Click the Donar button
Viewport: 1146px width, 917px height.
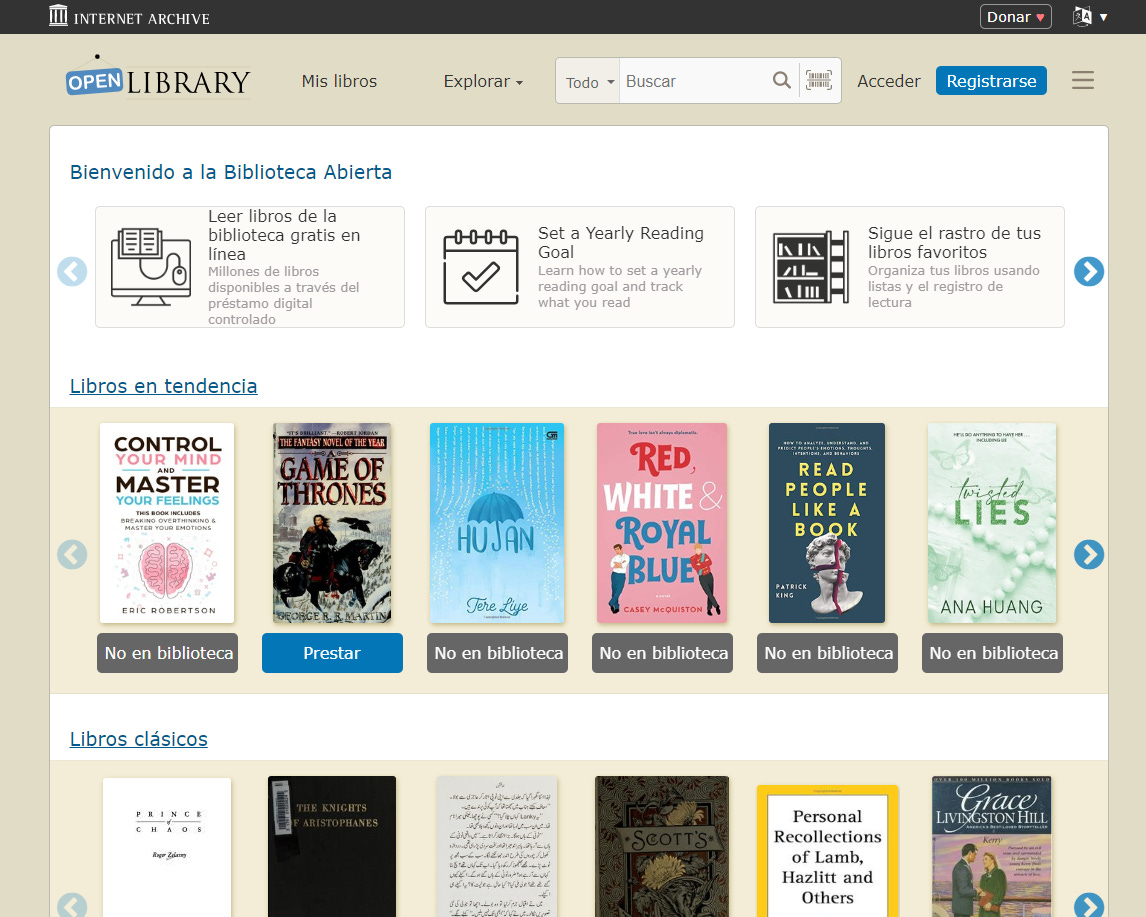click(1015, 17)
